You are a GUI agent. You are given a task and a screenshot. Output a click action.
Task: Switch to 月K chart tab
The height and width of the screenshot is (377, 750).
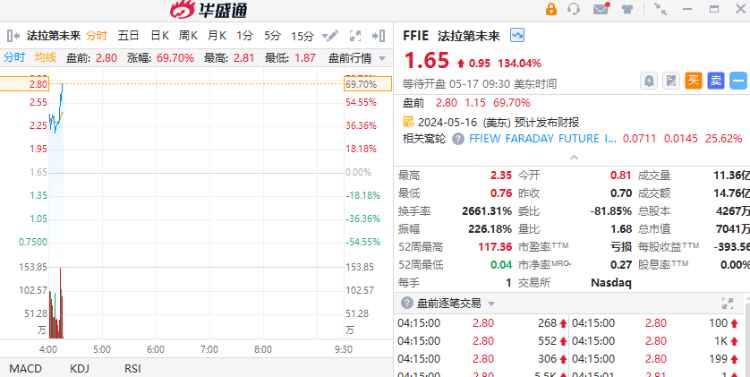tap(216, 35)
